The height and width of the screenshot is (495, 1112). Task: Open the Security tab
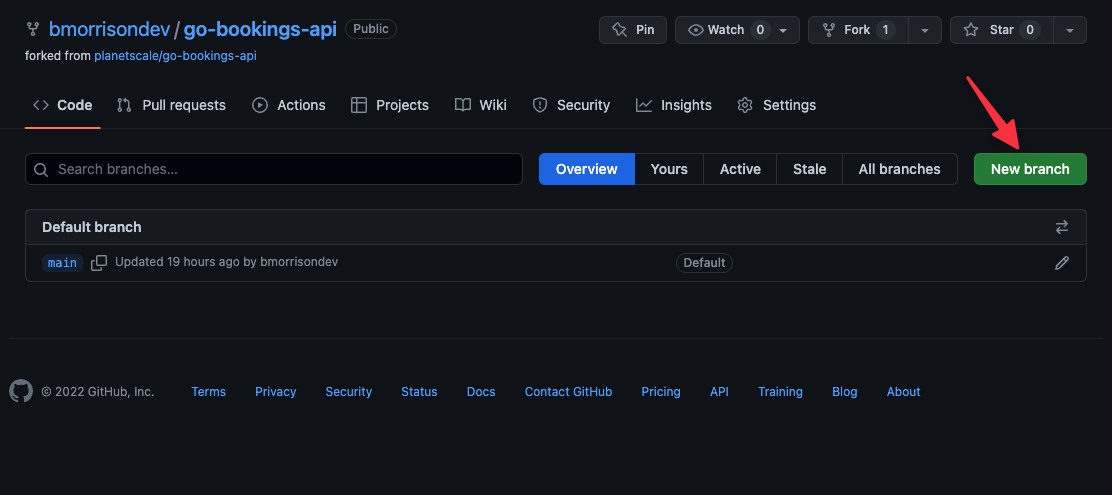coord(571,105)
